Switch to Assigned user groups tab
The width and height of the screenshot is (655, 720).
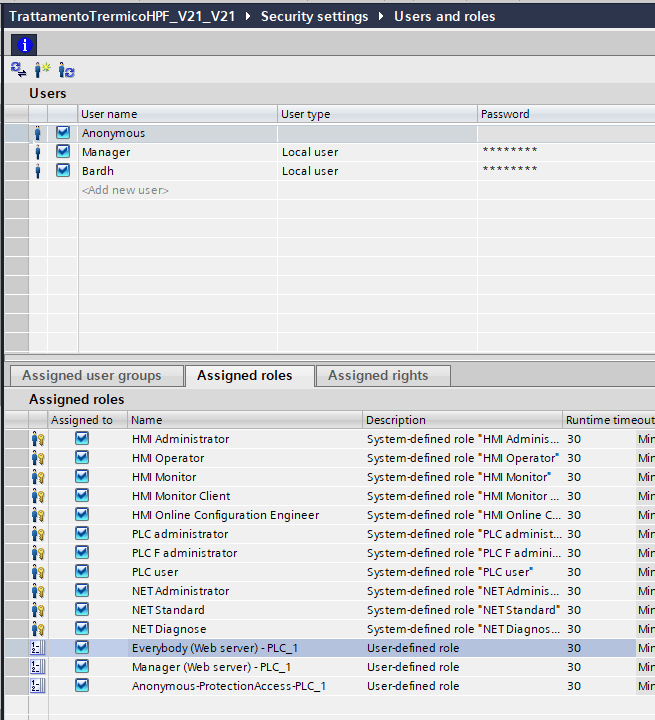97,376
